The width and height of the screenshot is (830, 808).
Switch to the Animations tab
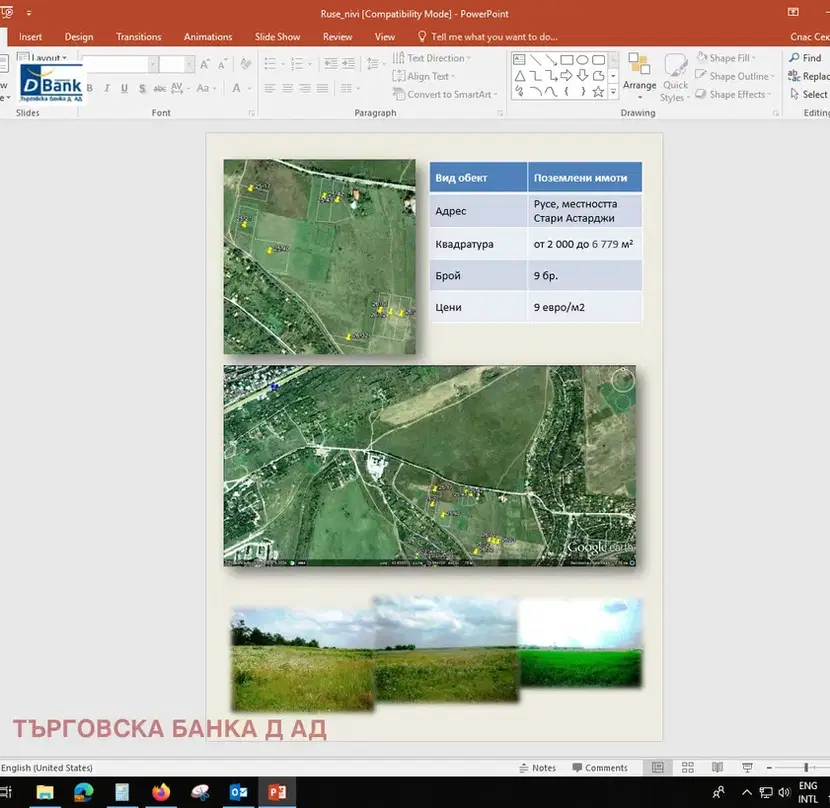coord(208,37)
